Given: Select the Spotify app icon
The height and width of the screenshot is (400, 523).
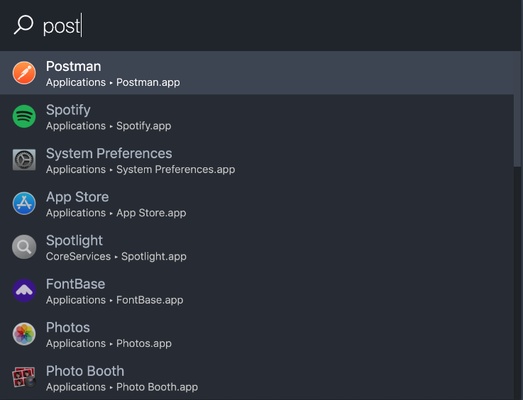Looking at the screenshot, I should pos(24,116).
